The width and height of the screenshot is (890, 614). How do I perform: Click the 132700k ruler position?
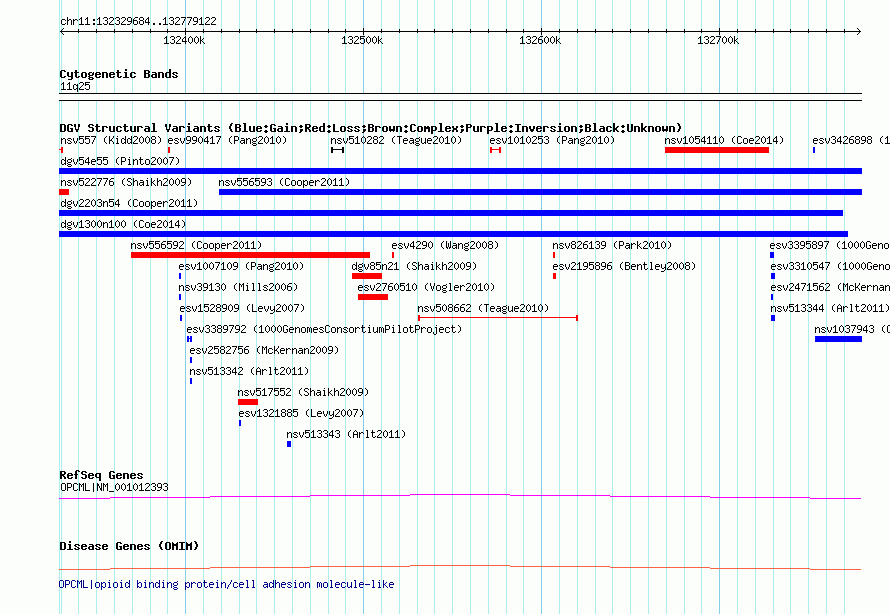coord(718,40)
